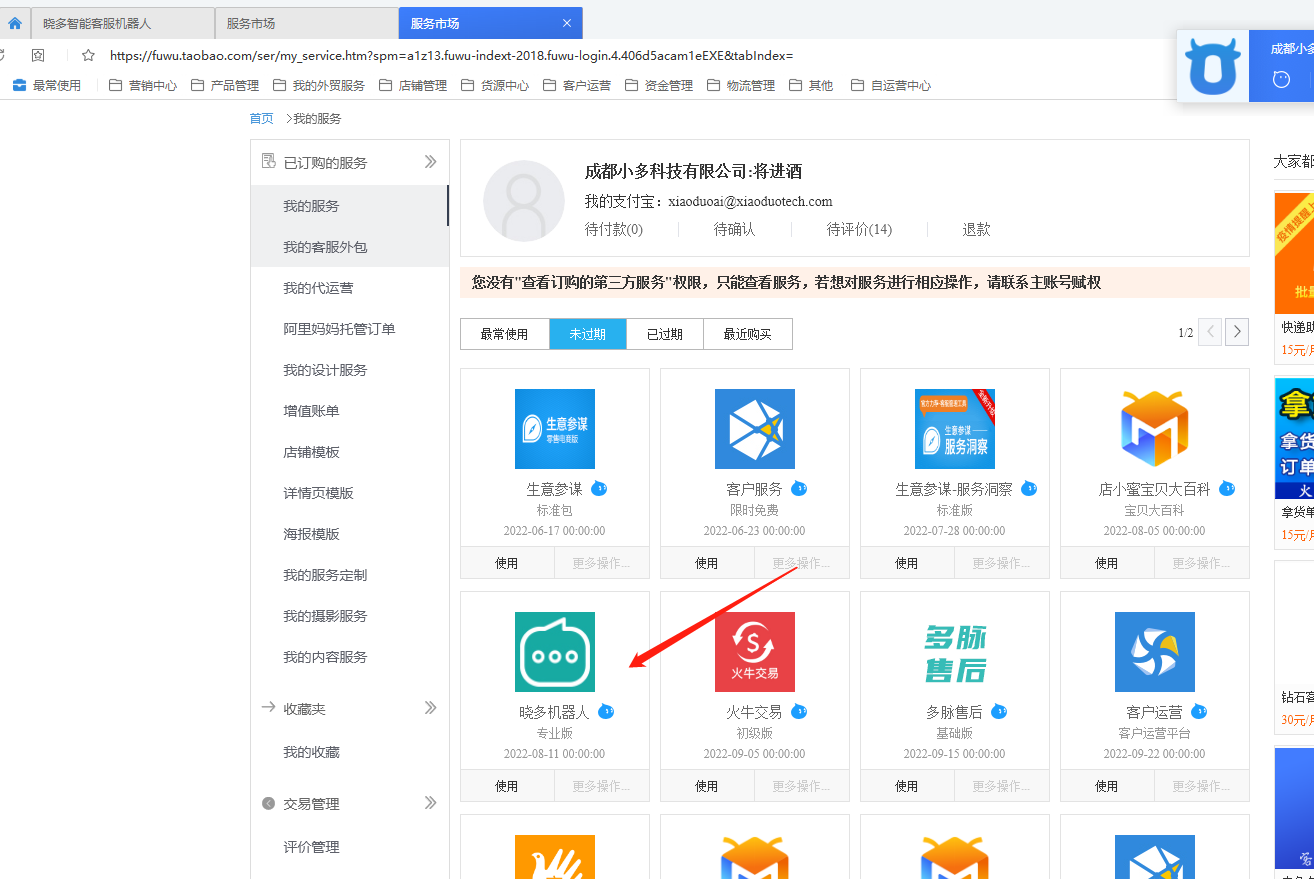Switch to the 最近购买 filter tab
The height and width of the screenshot is (879, 1314).
748,334
